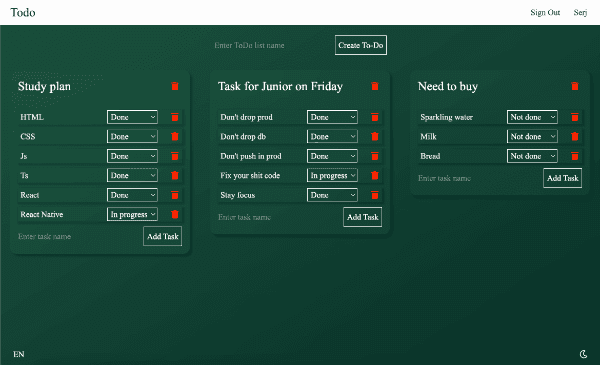Click Sign Out in header
The width and height of the screenshot is (600, 365).
click(545, 13)
